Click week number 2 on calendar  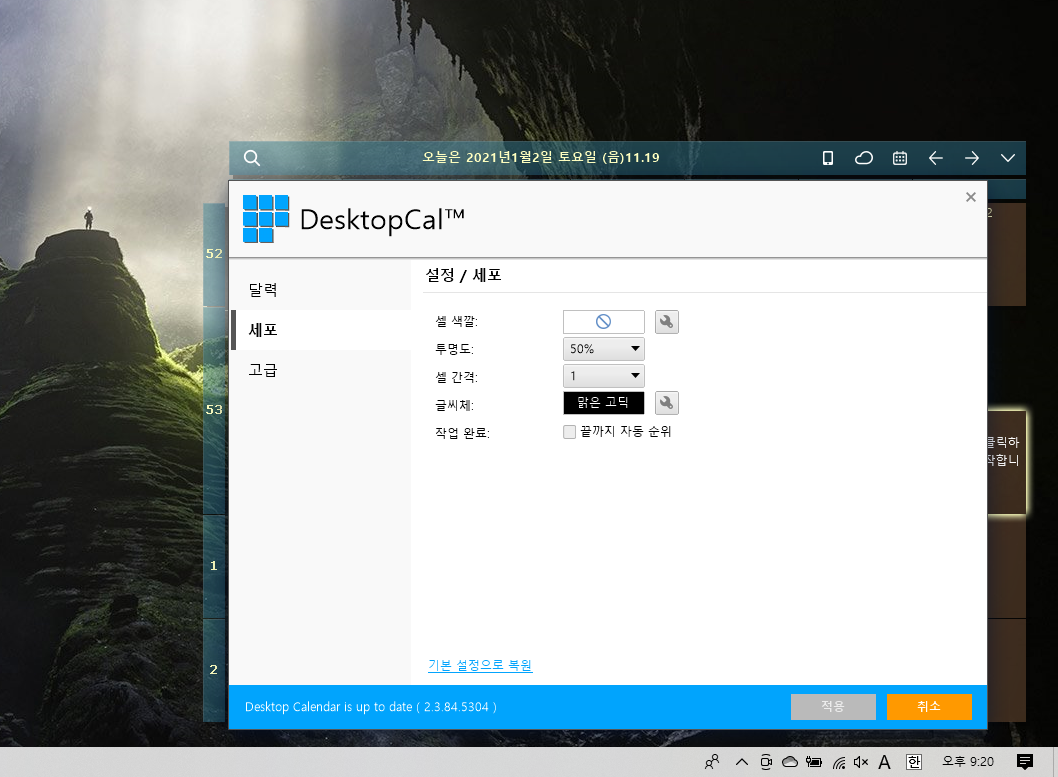pos(214,670)
